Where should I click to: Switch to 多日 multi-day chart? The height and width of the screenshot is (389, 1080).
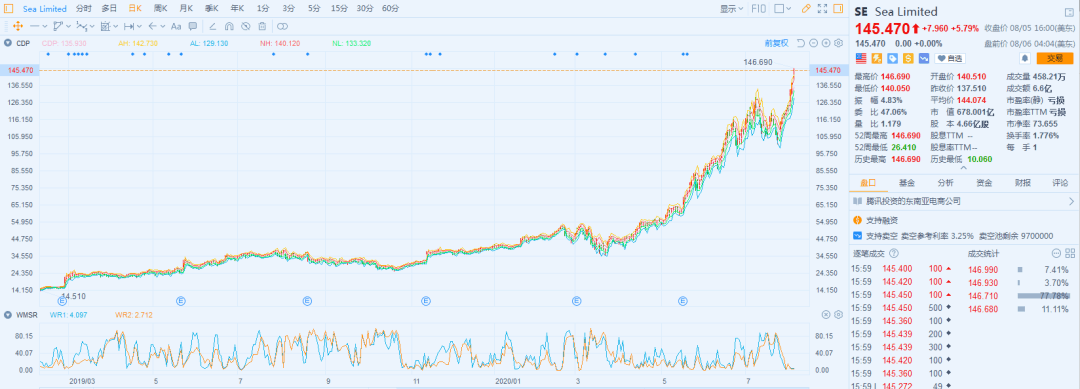tap(109, 9)
